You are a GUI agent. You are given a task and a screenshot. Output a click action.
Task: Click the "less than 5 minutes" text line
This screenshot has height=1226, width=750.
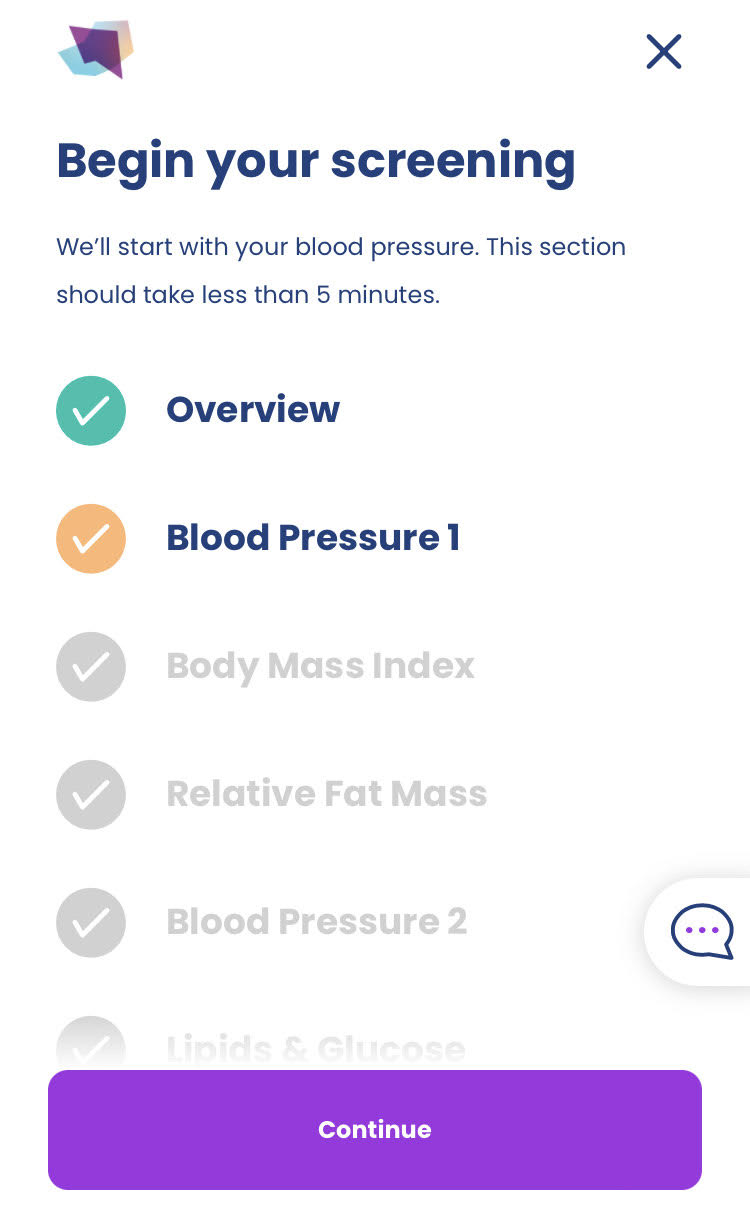[248, 296]
